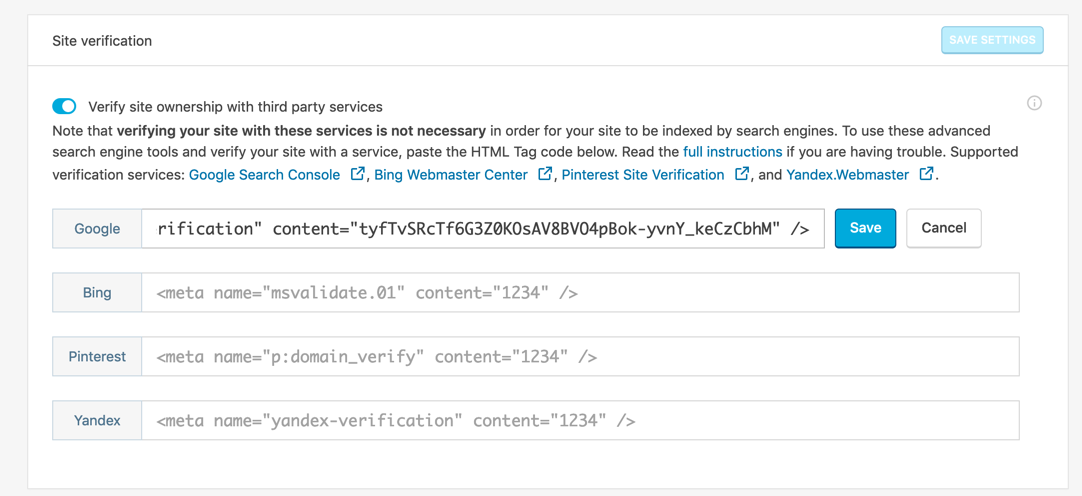The image size is (1082, 496).
Task: Click the info icon at right
Action: [x=1034, y=103]
